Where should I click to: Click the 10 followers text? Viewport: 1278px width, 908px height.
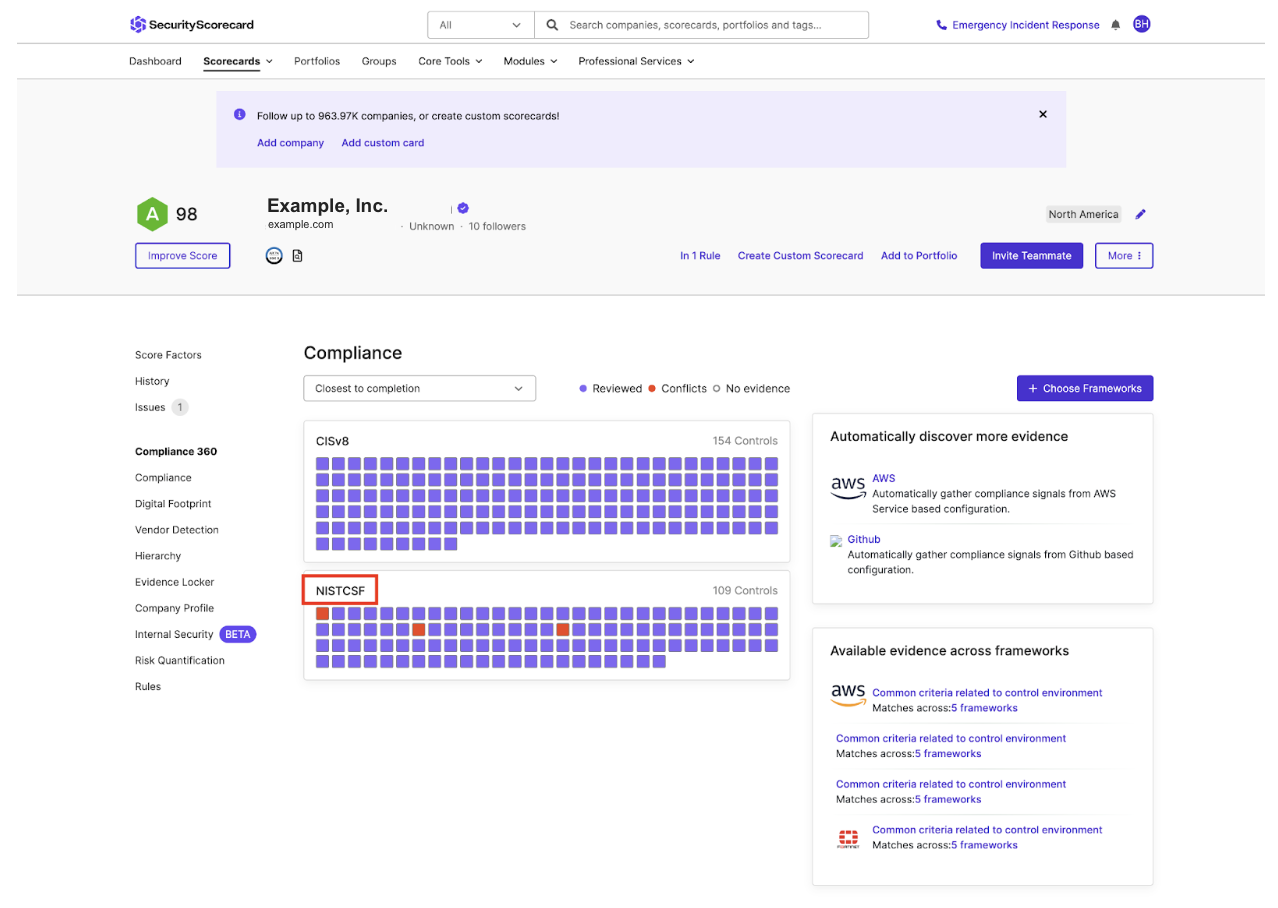tap(497, 226)
